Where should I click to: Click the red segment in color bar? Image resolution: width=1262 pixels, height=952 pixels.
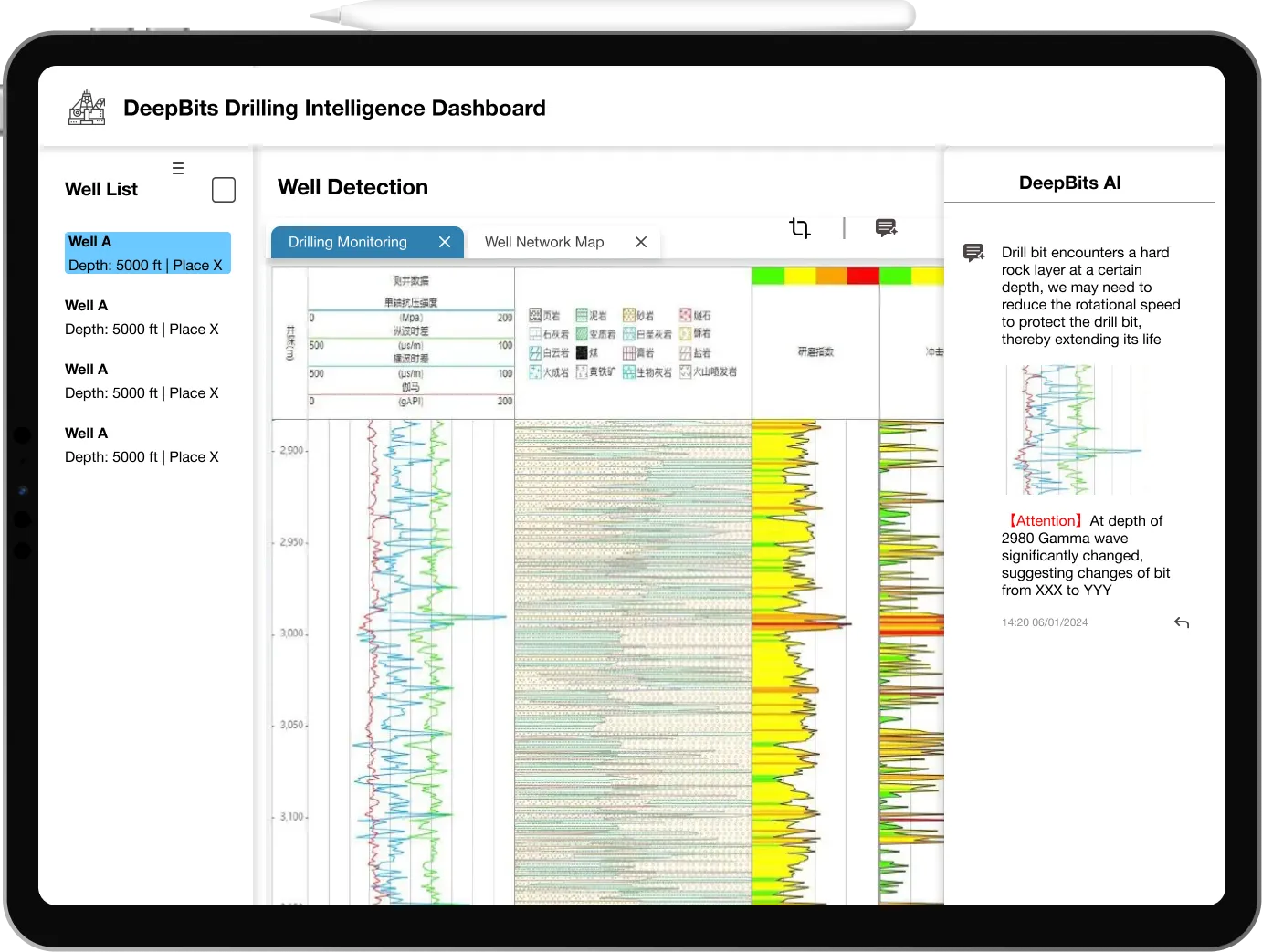pyautogui.click(x=862, y=276)
